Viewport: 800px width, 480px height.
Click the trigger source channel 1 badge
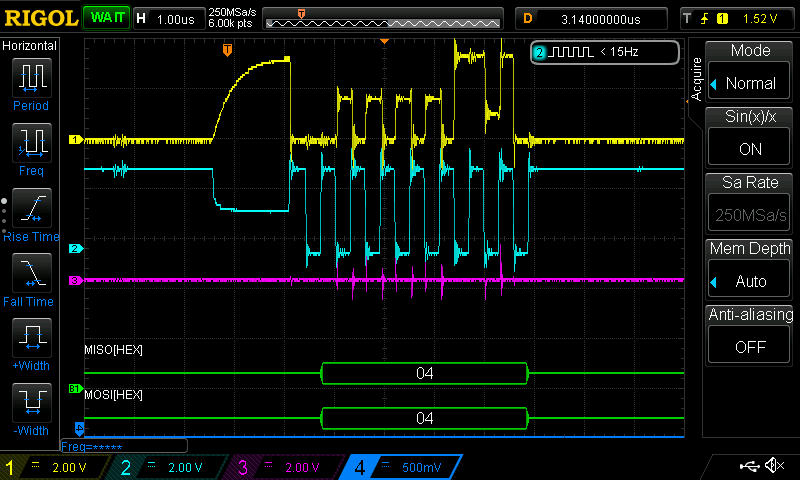click(x=722, y=19)
